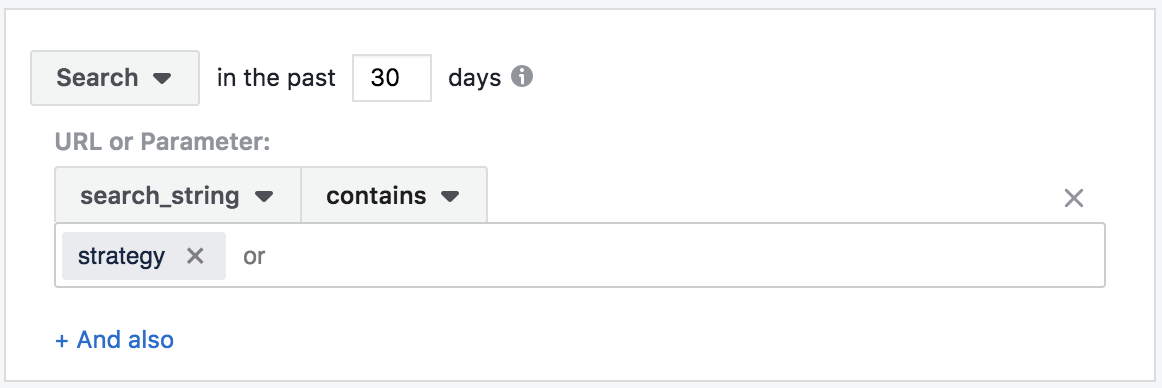Image resolution: width=1162 pixels, height=388 pixels.
Task: Click the caret next to search_string
Action: click(264, 196)
